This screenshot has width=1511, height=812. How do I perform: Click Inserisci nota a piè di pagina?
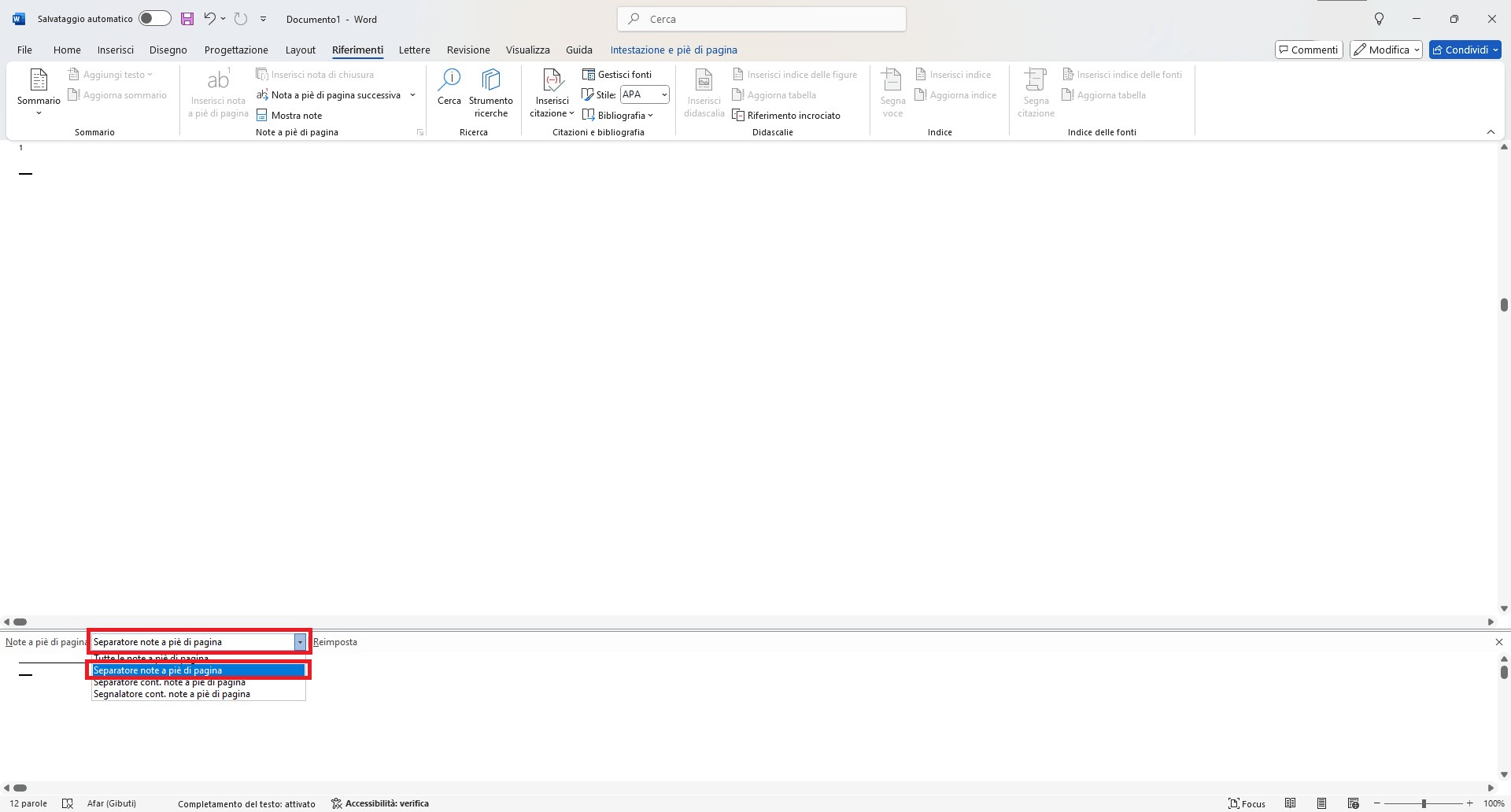pos(218,93)
